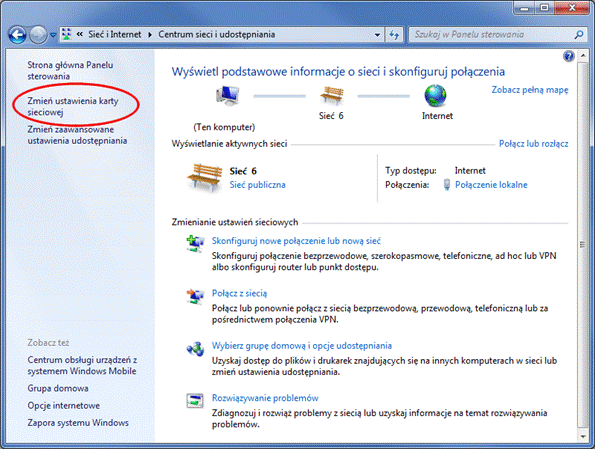The image size is (595, 449).
Task: Maximize the Control Panel window
Action: (545, 8)
